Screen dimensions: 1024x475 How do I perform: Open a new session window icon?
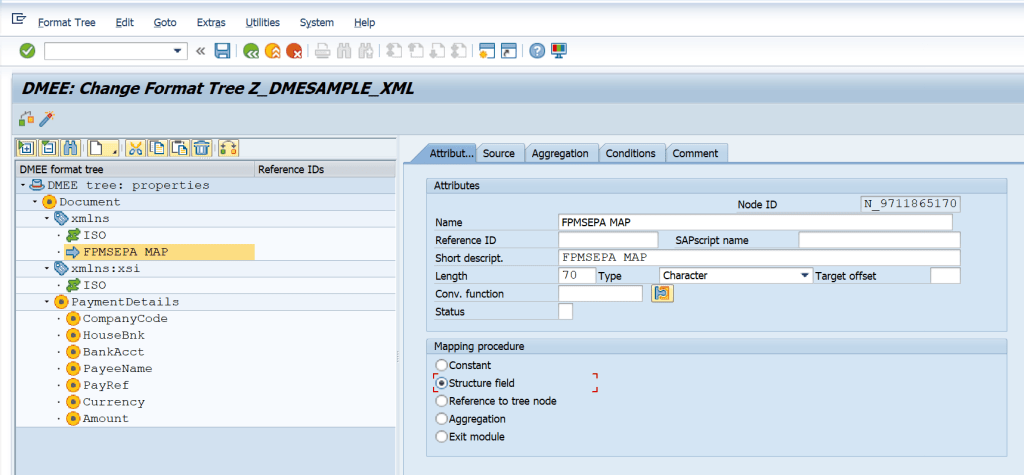coord(487,51)
